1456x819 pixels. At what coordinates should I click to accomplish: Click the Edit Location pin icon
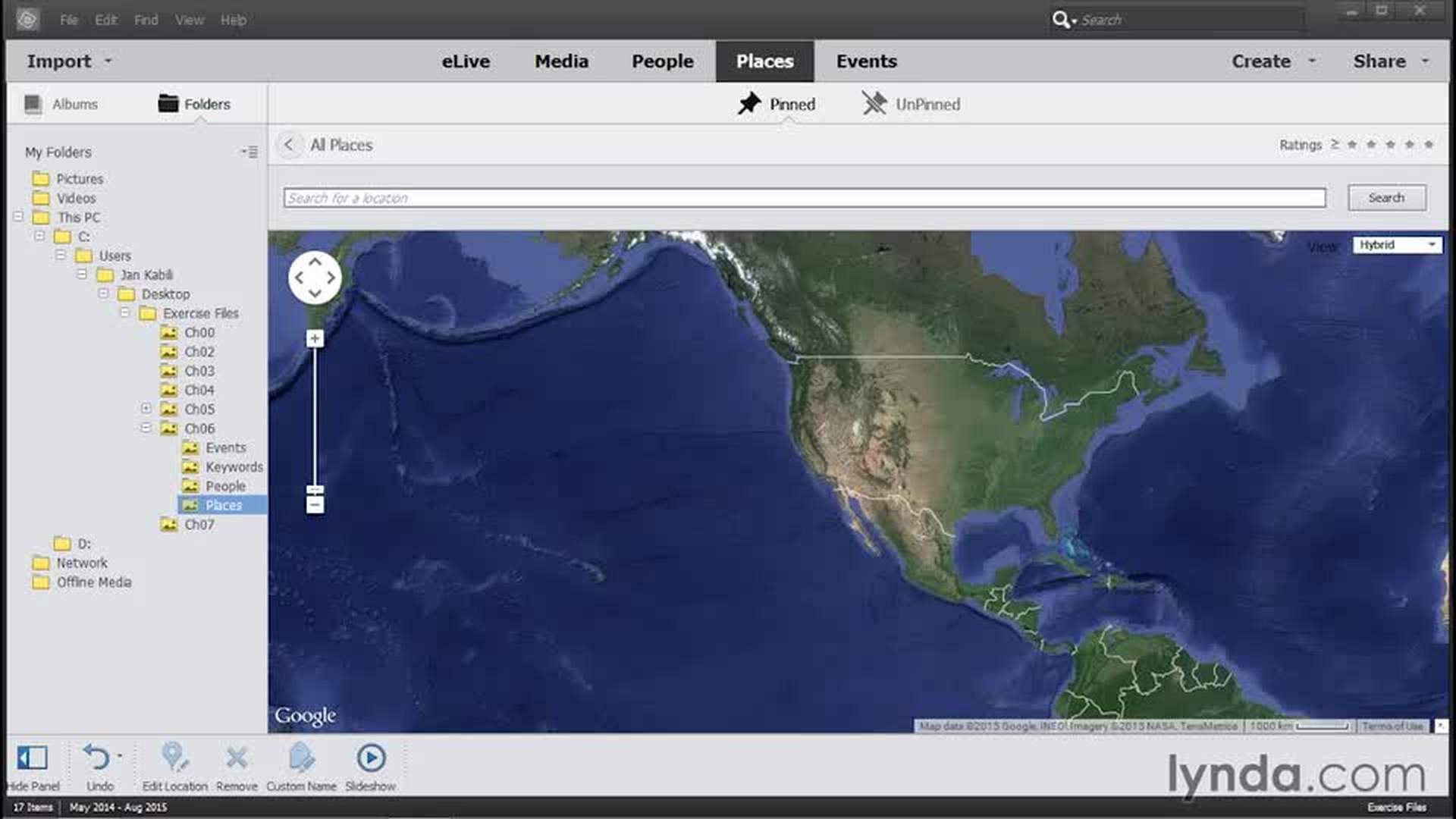point(174,758)
